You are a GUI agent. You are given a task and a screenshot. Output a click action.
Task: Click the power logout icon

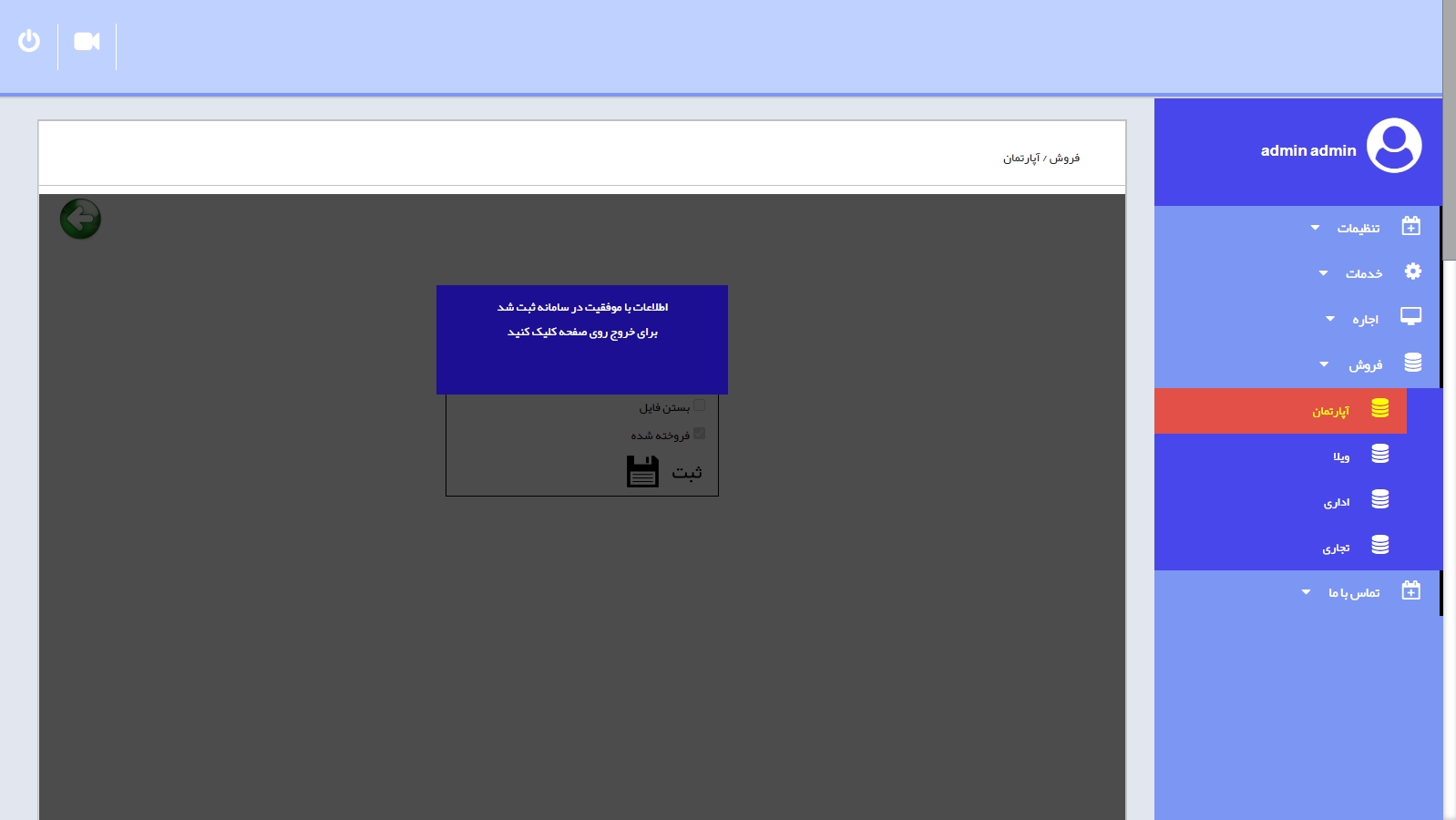(x=29, y=41)
